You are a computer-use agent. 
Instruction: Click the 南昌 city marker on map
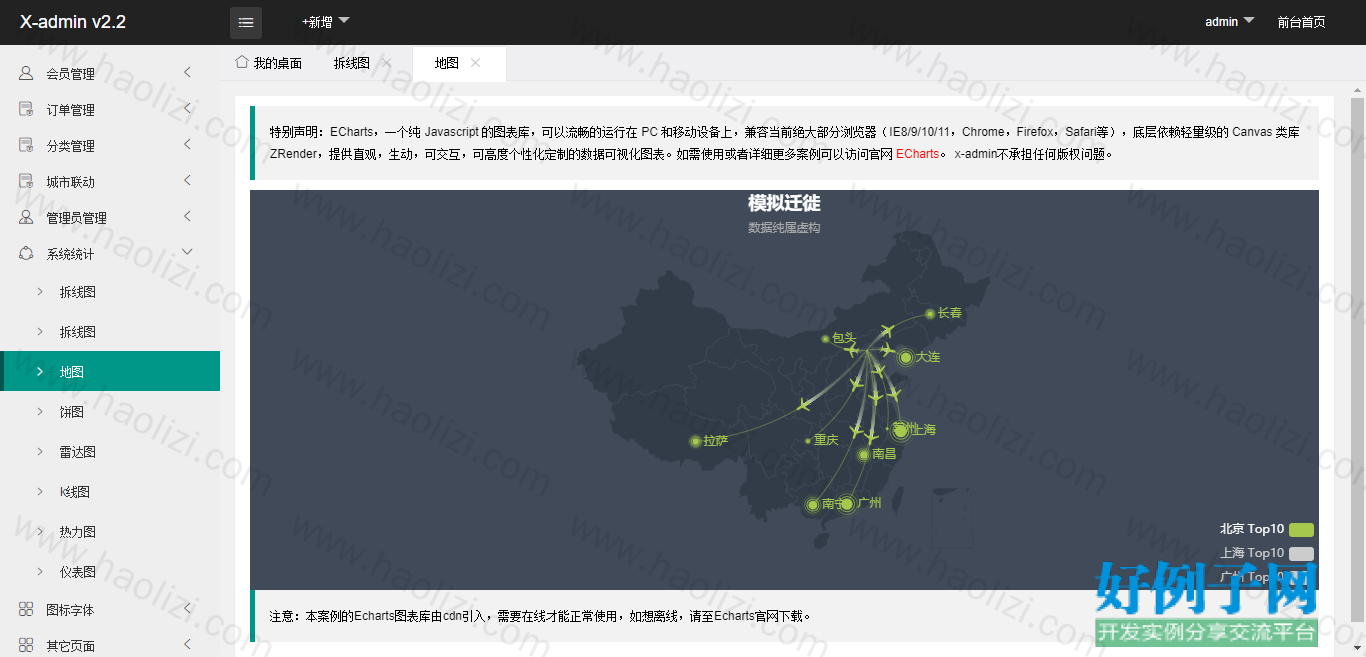coord(864,454)
